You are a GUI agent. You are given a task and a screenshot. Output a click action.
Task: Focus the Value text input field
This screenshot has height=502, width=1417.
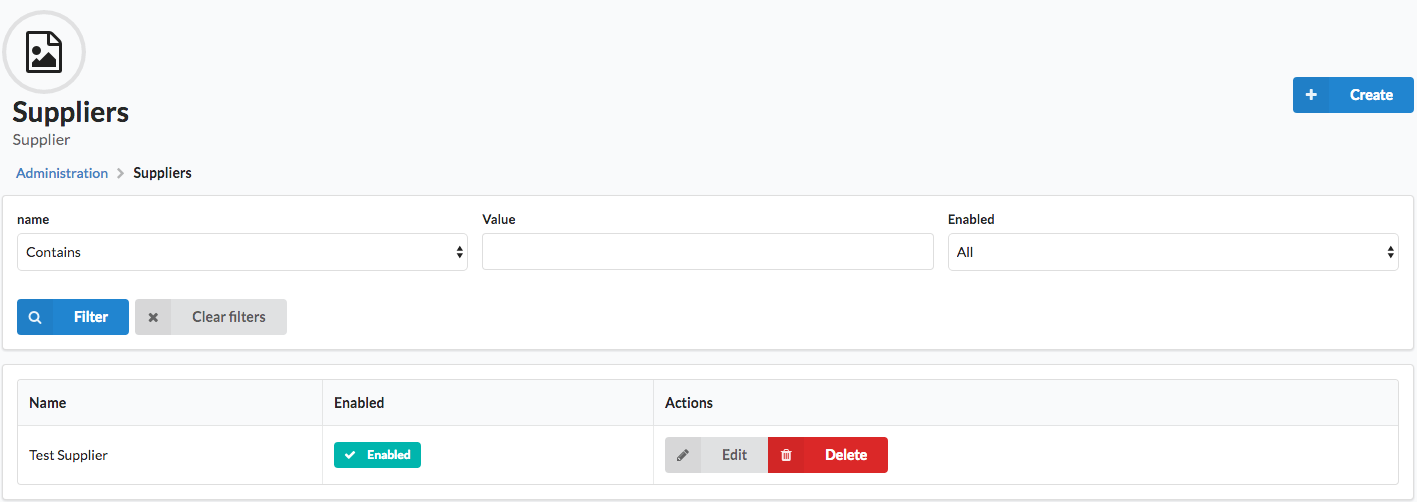708,252
